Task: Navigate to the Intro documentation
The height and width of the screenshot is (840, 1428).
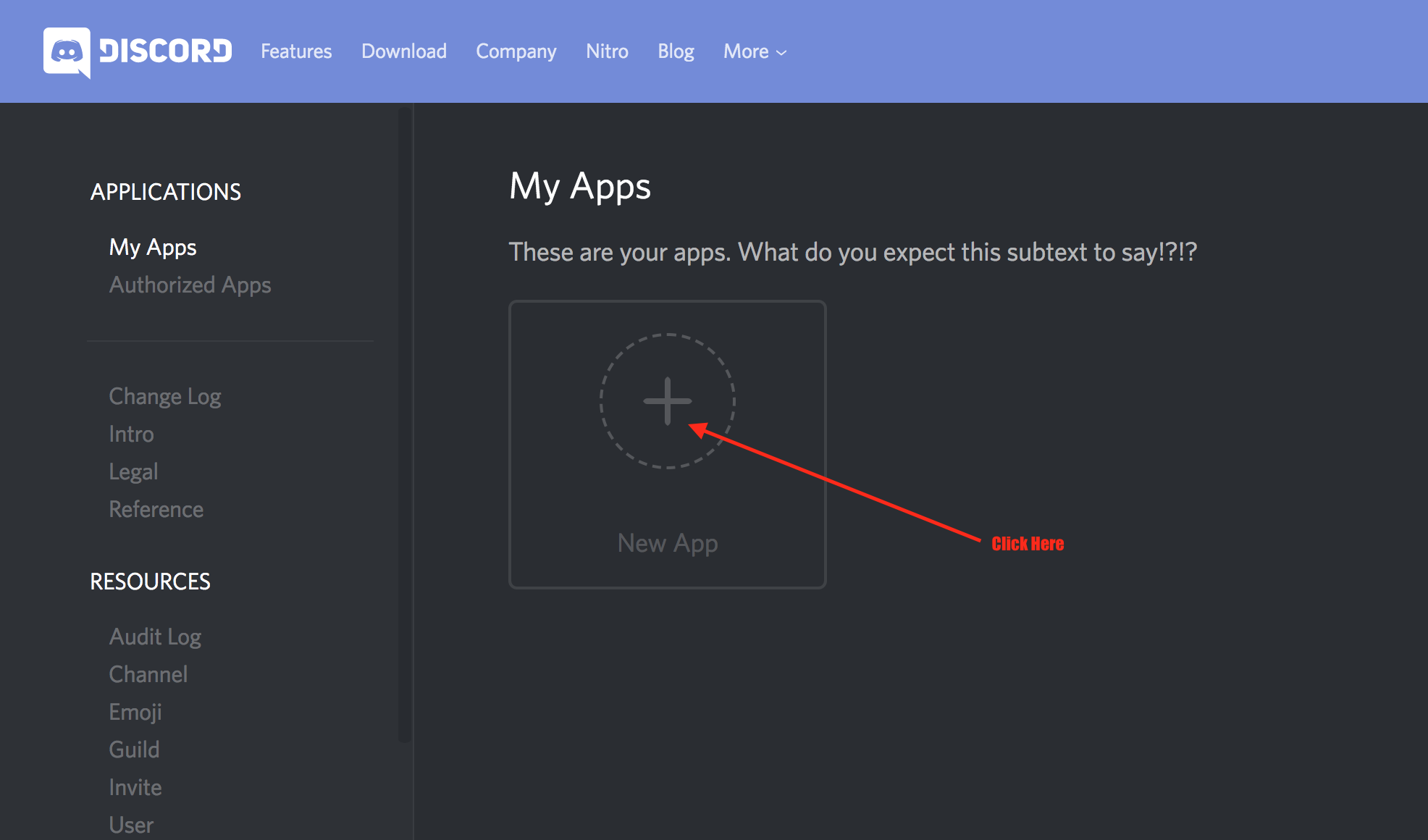Action: (x=130, y=434)
